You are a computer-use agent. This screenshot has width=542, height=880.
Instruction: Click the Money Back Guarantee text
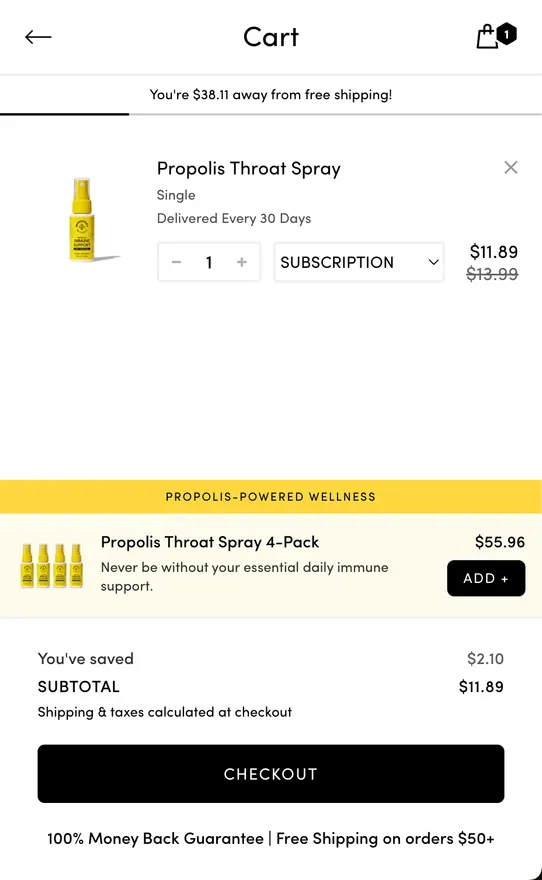[x=155, y=838]
